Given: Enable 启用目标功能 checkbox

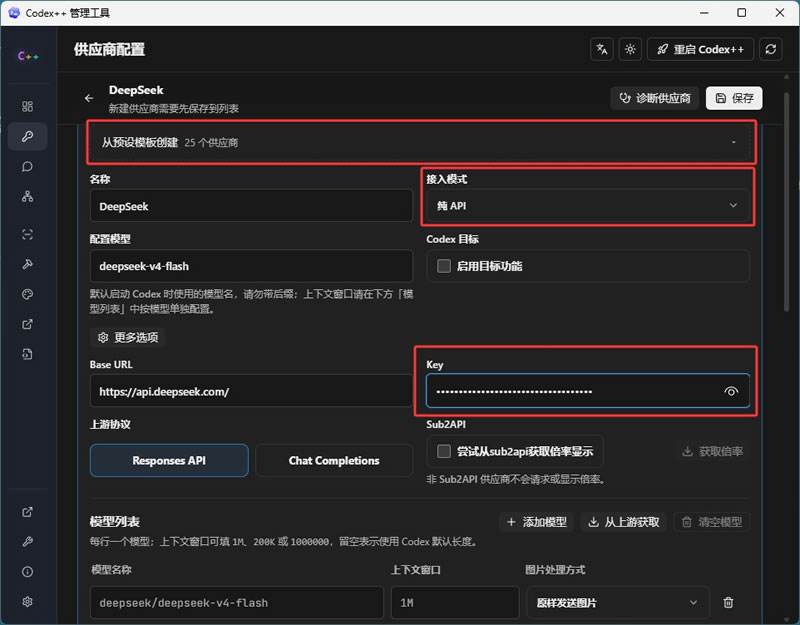Looking at the screenshot, I should click(444, 266).
